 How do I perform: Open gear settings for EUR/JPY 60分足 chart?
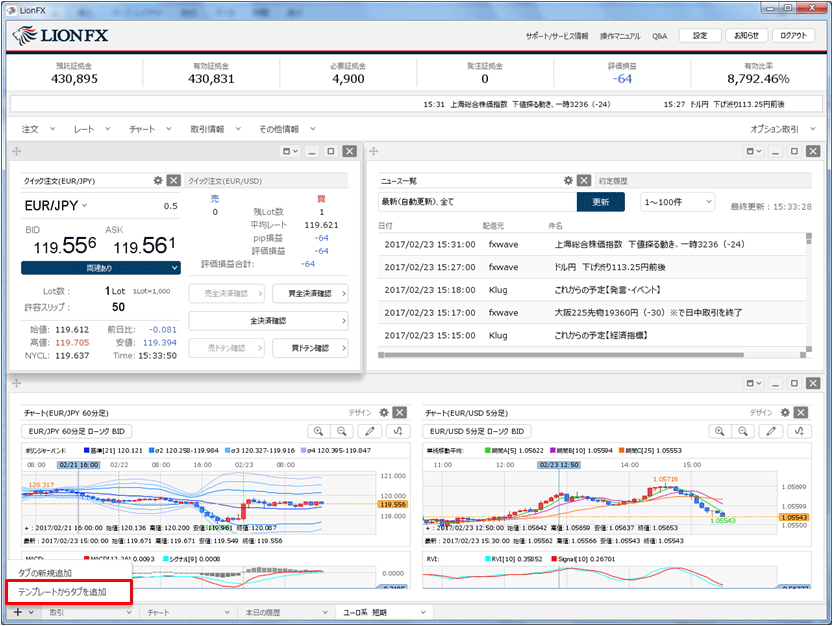tap(384, 412)
